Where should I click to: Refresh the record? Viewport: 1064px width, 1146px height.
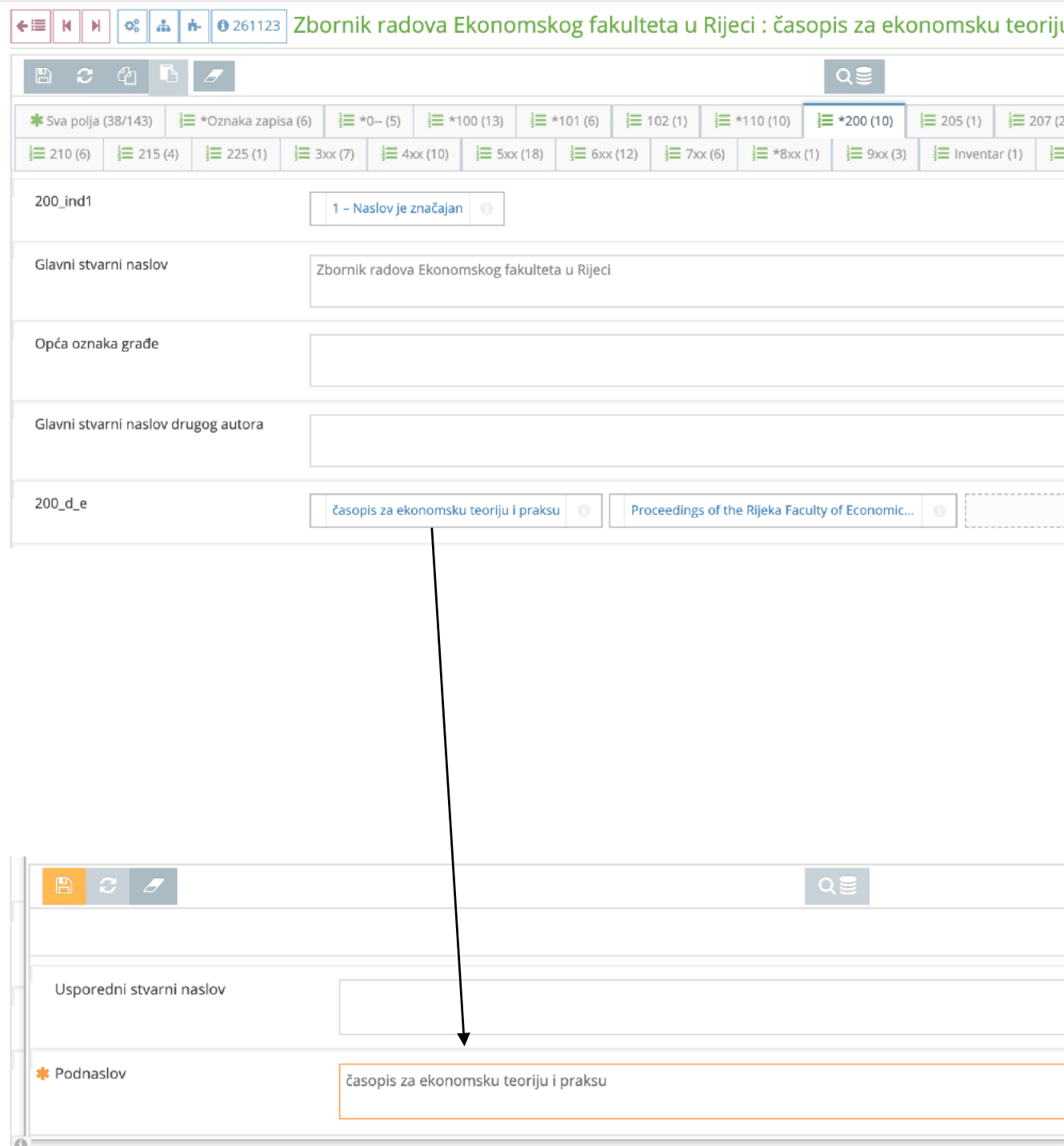coord(86,77)
